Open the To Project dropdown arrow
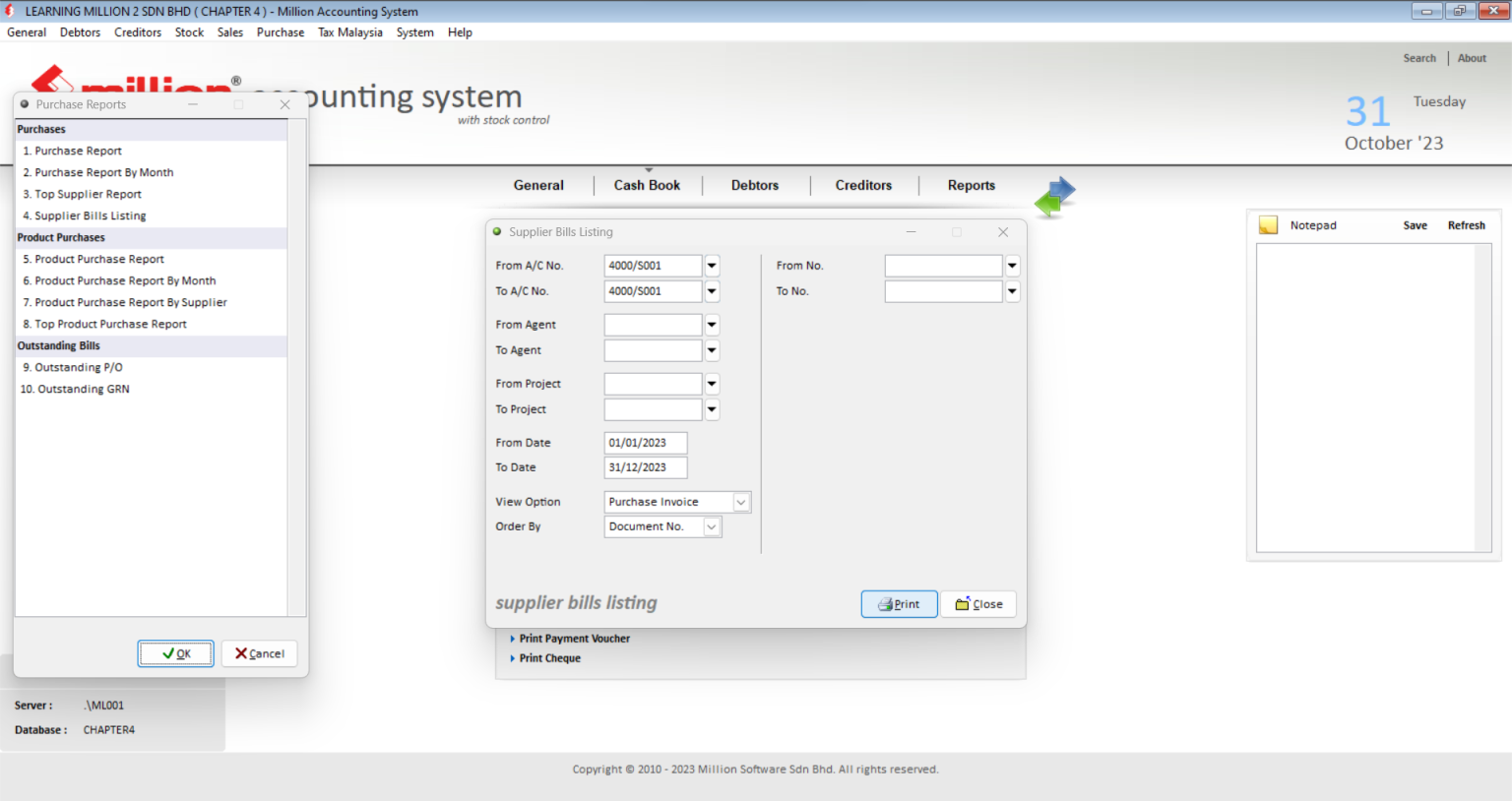 click(712, 409)
